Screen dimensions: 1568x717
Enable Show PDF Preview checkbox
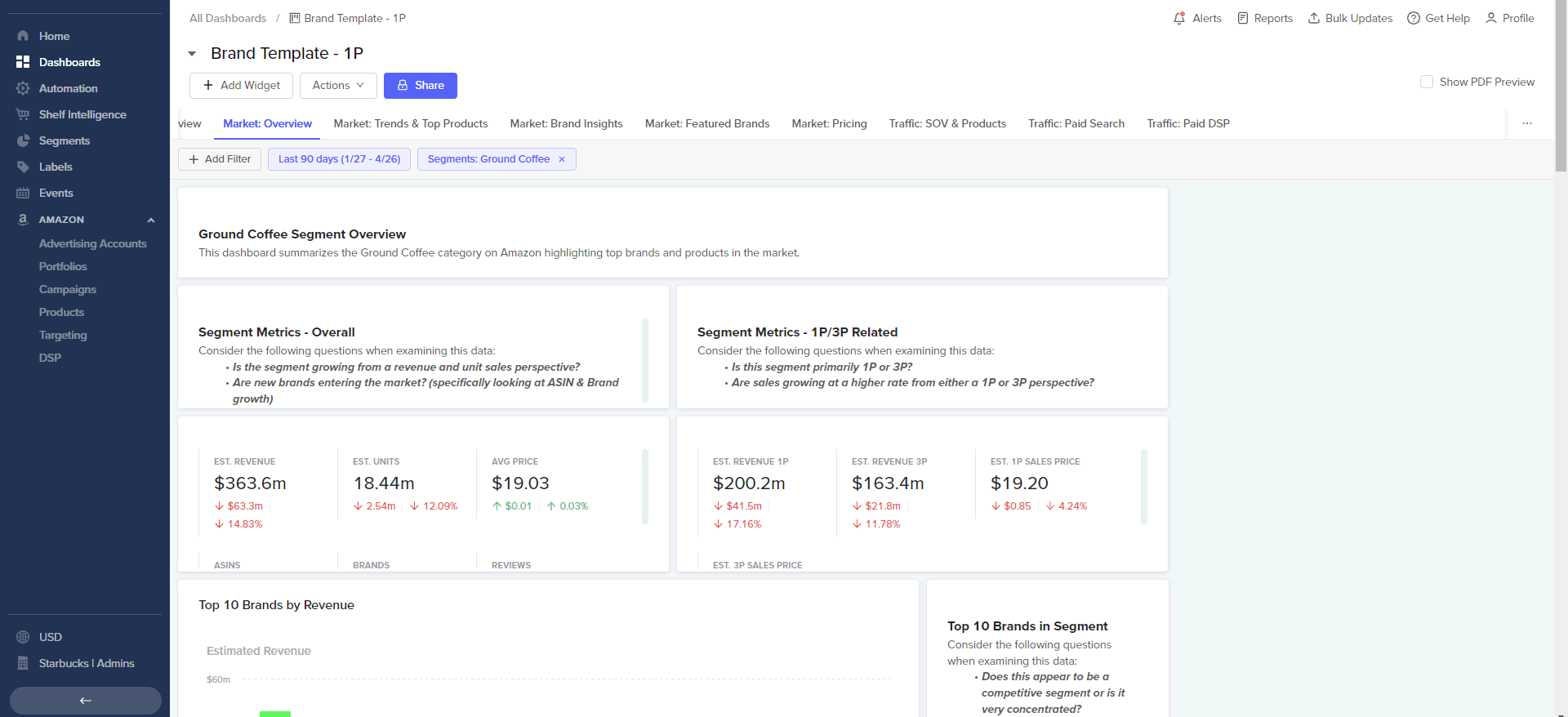pyautogui.click(x=1427, y=82)
